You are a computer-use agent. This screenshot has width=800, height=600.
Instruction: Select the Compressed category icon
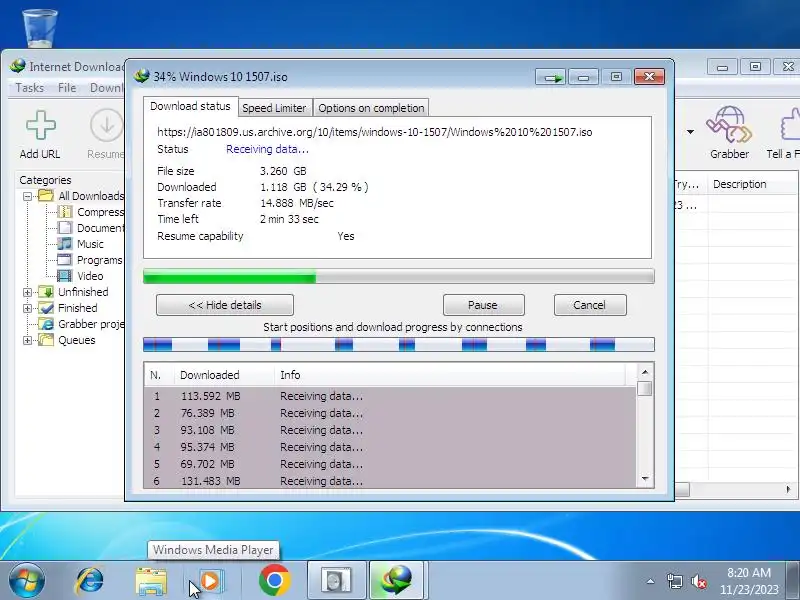(65, 212)
